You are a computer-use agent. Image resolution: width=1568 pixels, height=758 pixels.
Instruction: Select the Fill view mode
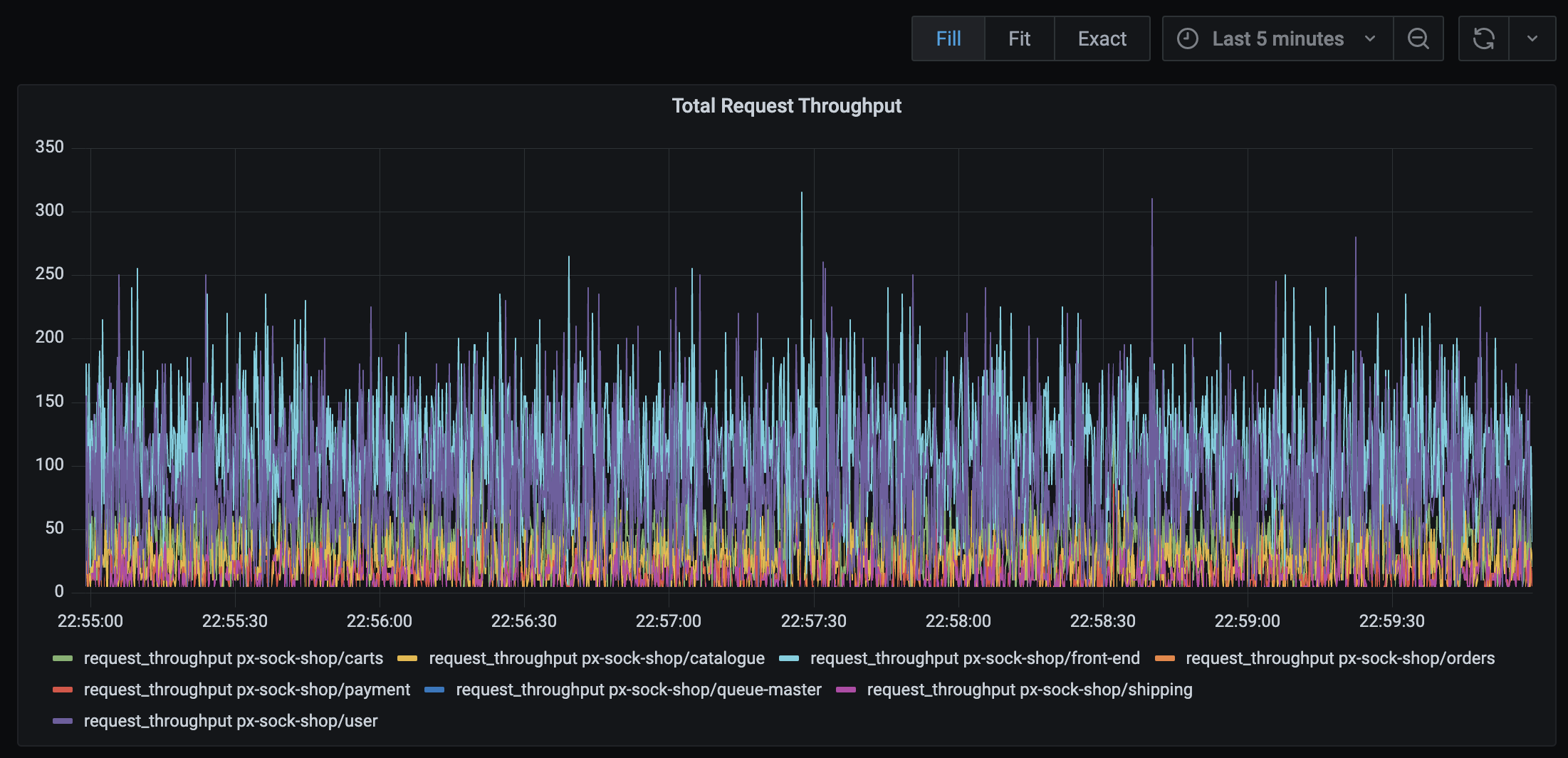(948, 38)
